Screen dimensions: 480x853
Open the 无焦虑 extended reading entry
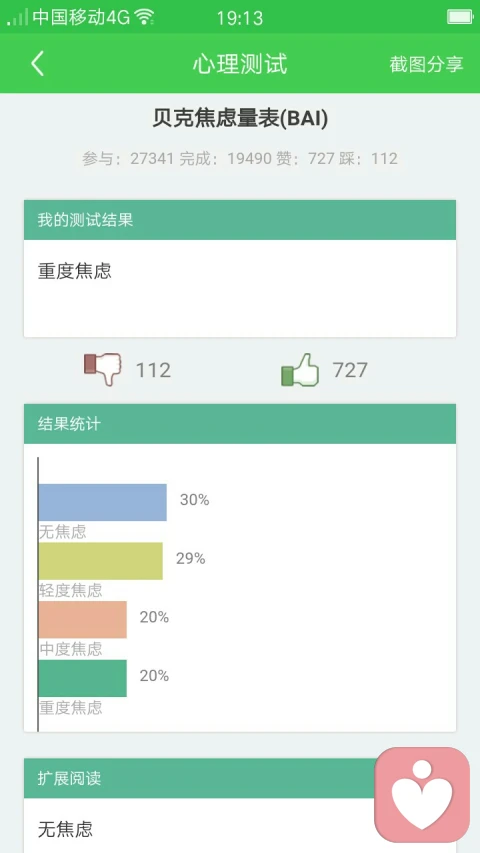pos(65,829)
